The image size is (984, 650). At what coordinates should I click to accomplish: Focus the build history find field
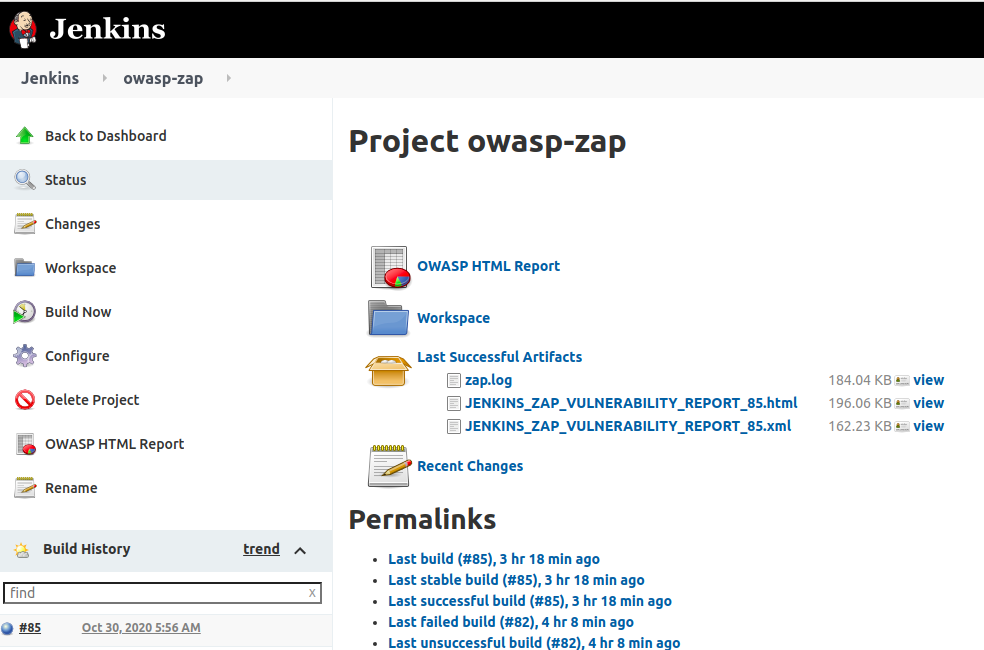(163, 593)
